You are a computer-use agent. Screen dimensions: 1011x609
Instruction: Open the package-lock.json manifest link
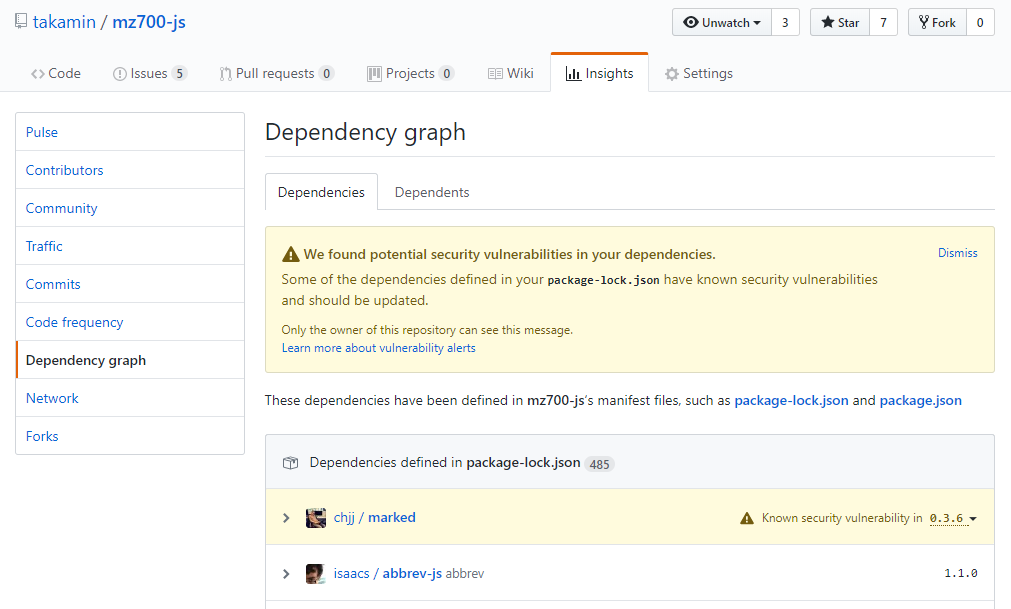(x=791, y=400)
